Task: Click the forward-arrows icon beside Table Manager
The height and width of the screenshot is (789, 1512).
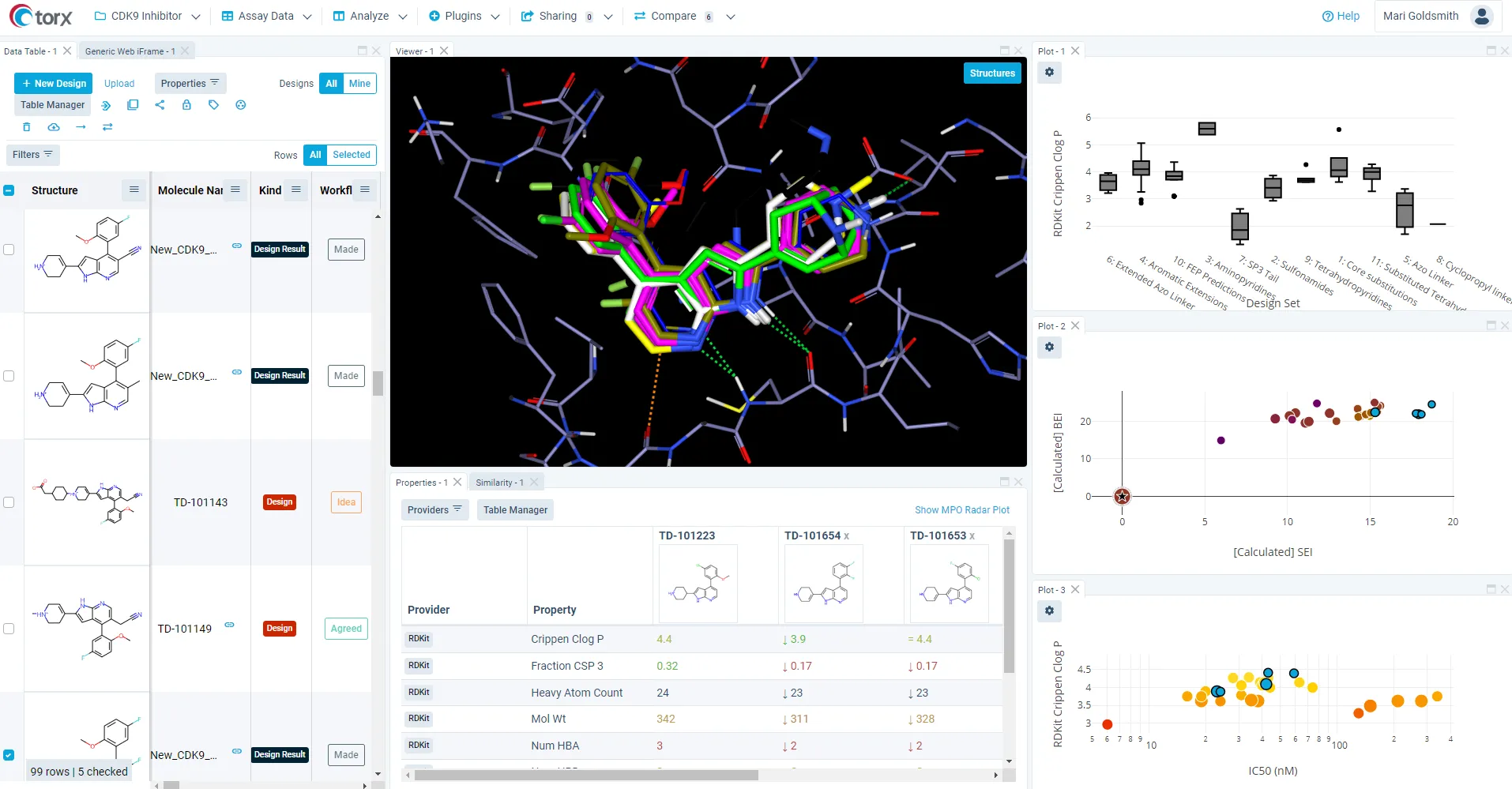Action: (106, 105)
